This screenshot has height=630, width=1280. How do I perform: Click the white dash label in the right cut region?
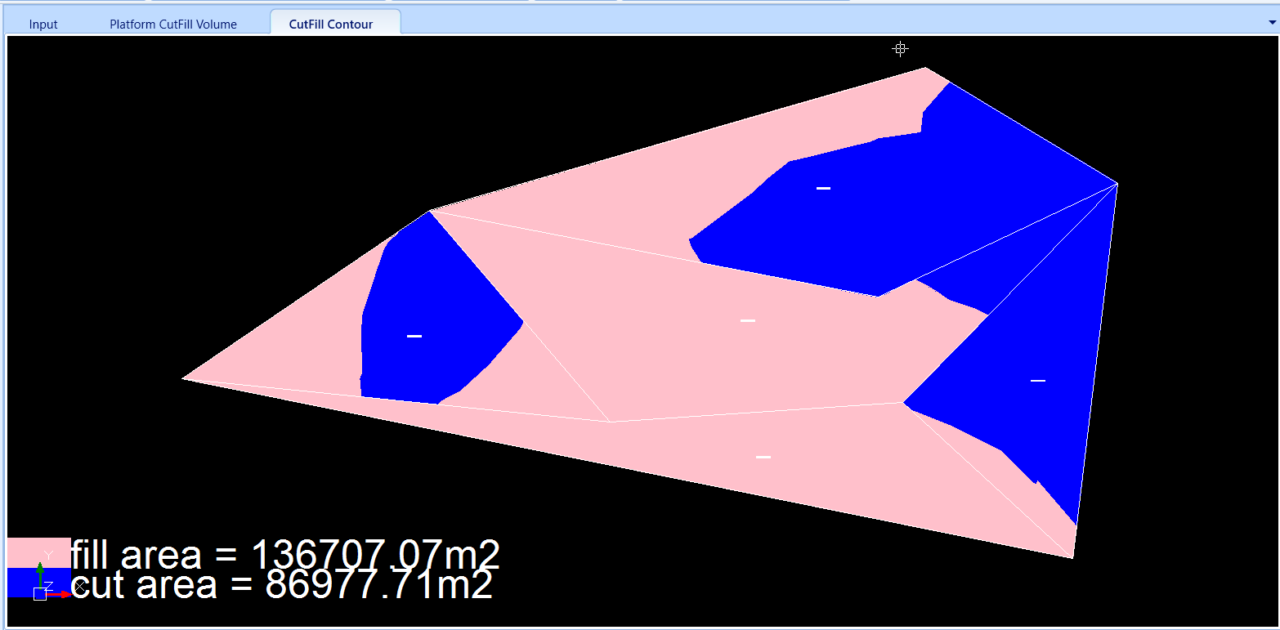[x=1037, y=379]
